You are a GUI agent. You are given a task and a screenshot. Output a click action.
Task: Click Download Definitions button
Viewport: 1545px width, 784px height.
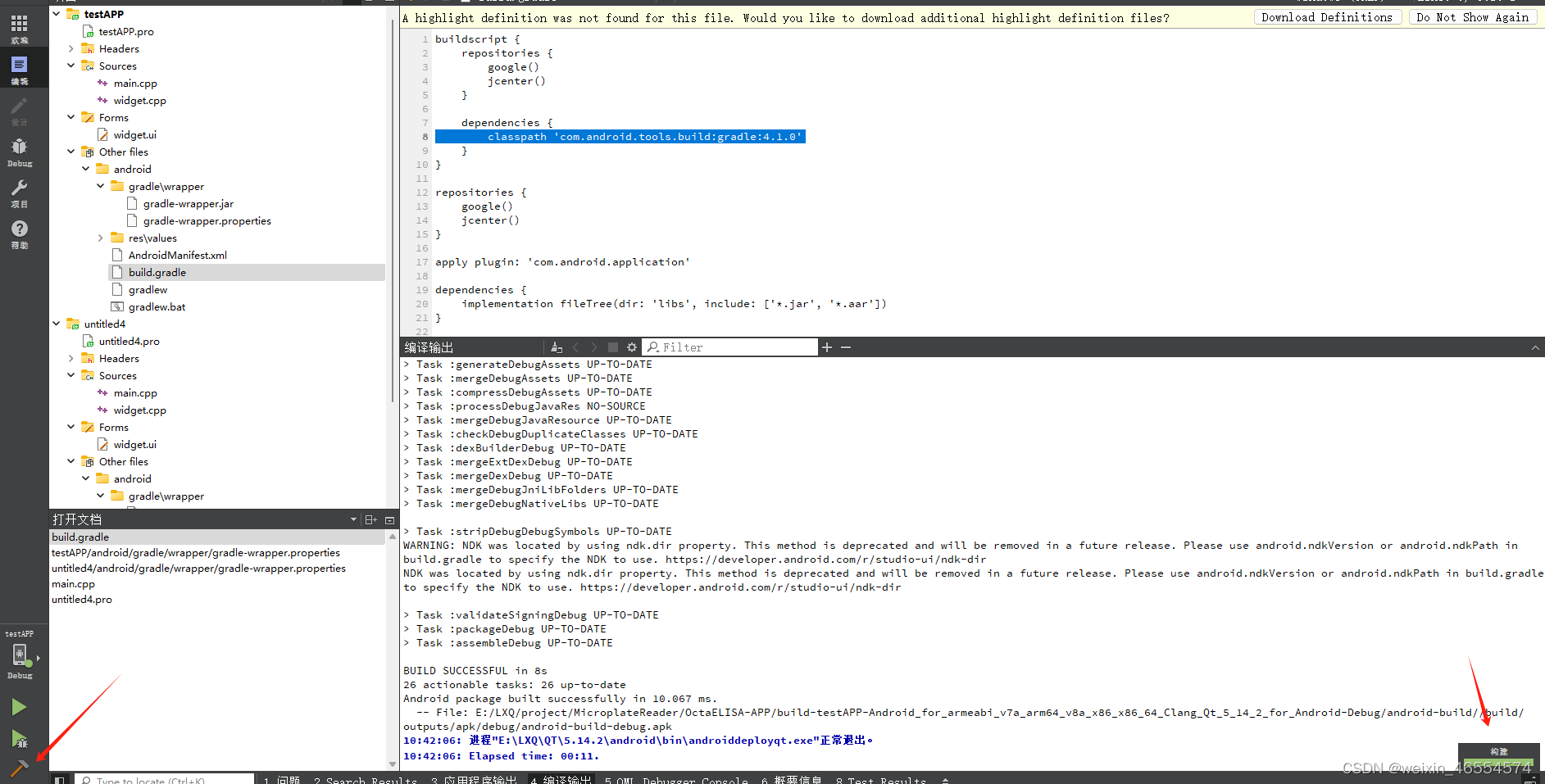(x=1327, y=17)
